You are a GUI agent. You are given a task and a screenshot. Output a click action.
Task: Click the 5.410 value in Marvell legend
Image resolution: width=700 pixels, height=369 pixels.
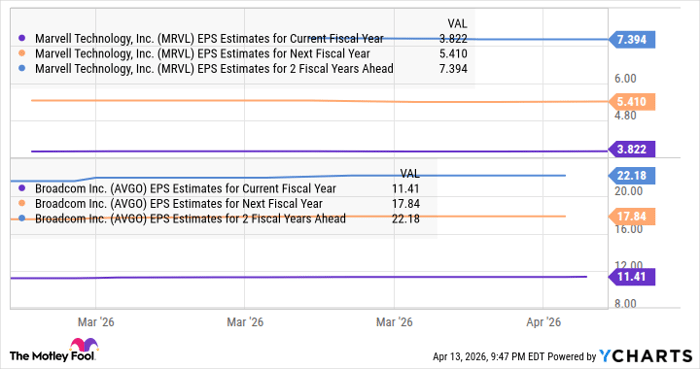point(453,54)
